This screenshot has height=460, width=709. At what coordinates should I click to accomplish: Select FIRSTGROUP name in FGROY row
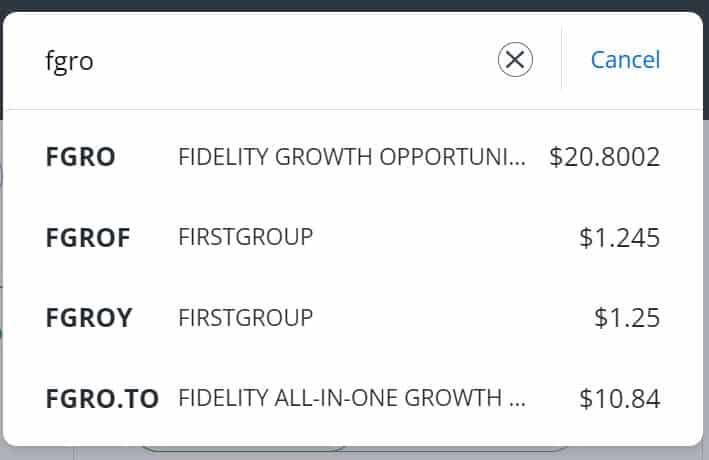pos(246,318)
